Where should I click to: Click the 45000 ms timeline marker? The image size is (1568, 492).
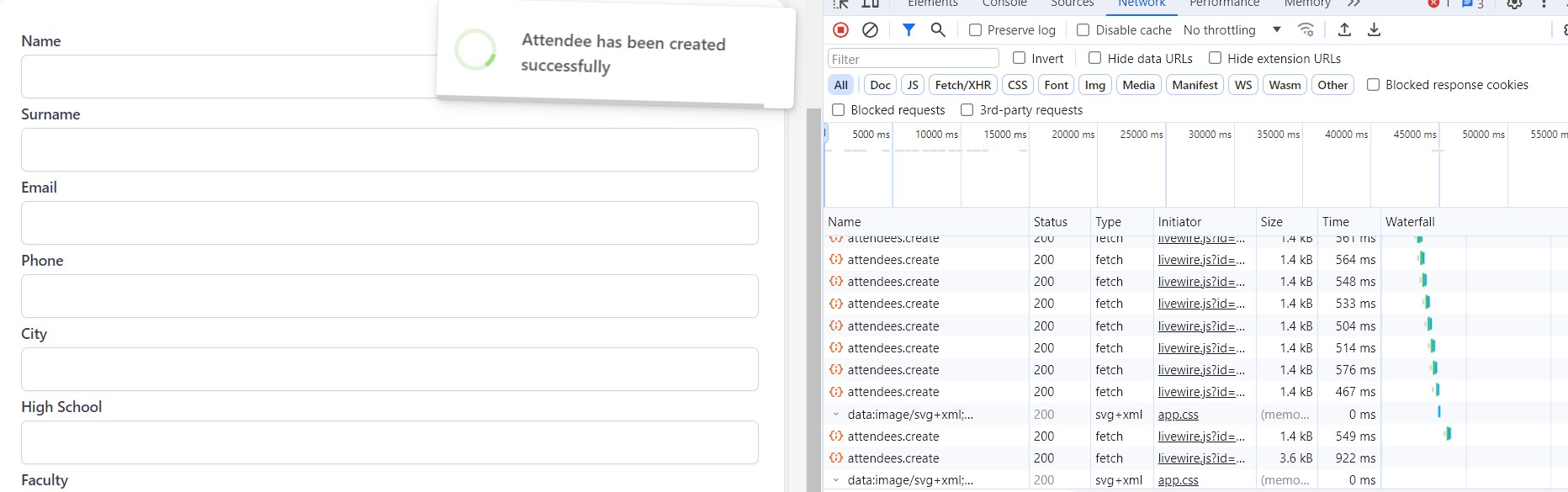pyautogui.click(x=1413, y=135)
